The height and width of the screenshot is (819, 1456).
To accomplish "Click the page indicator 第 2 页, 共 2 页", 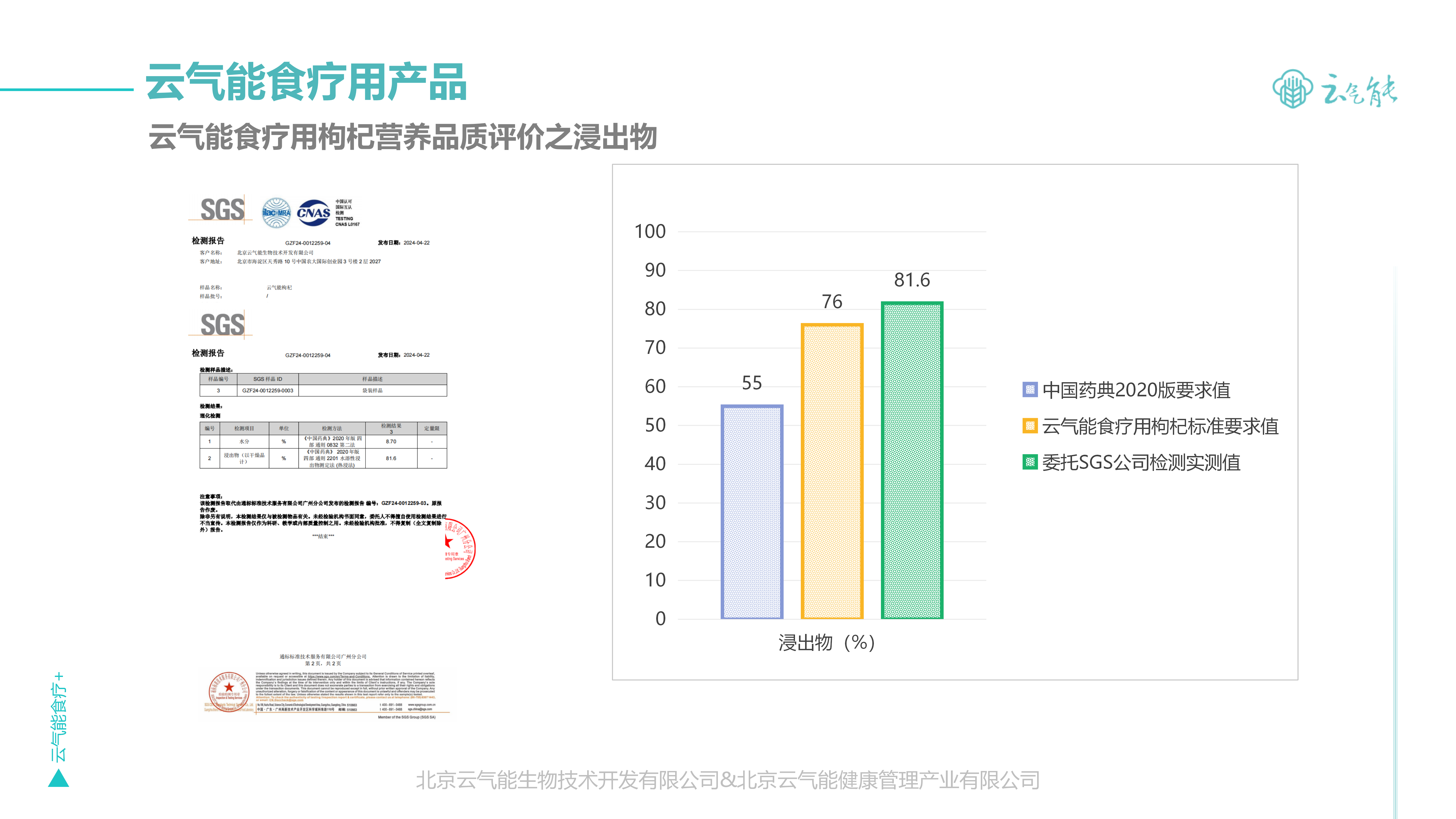I will pyautogui.click(x=323, y=664).
